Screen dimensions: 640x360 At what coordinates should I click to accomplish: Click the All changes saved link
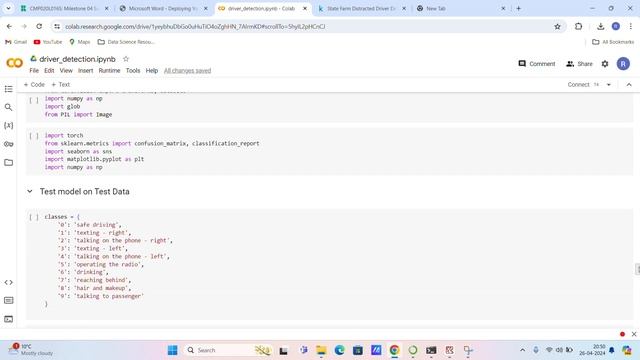(187, 71)
